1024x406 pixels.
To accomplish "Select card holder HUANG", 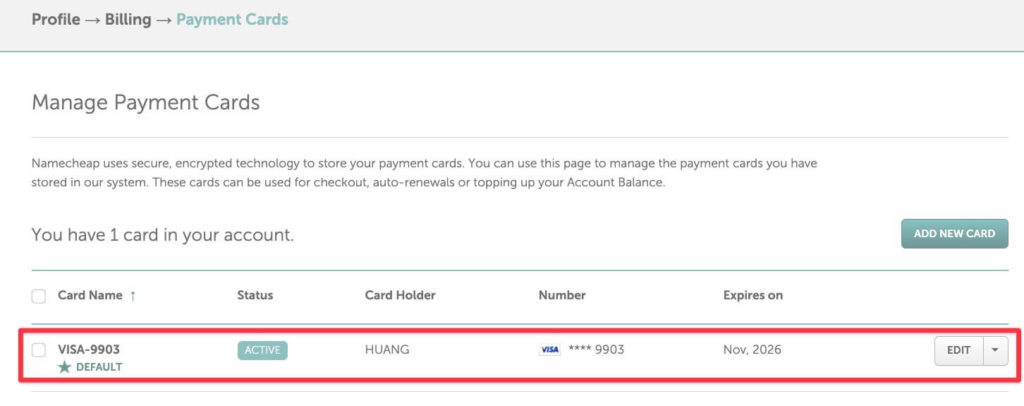I will pyautogui.click(x=387, y=350).
